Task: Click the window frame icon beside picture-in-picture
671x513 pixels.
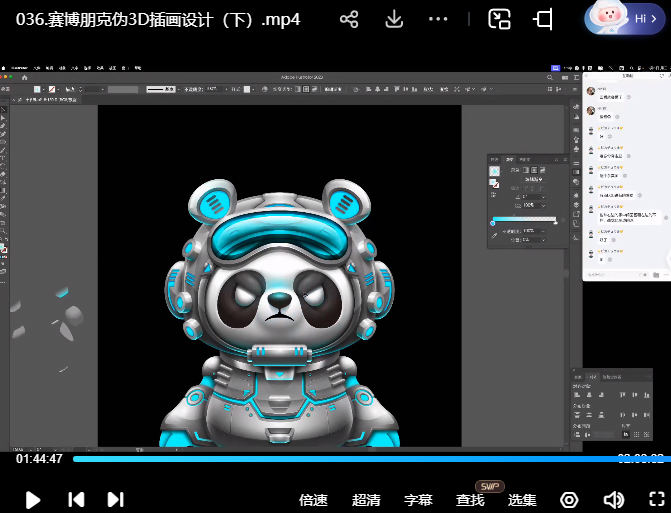Action: [x=545, y=19]
